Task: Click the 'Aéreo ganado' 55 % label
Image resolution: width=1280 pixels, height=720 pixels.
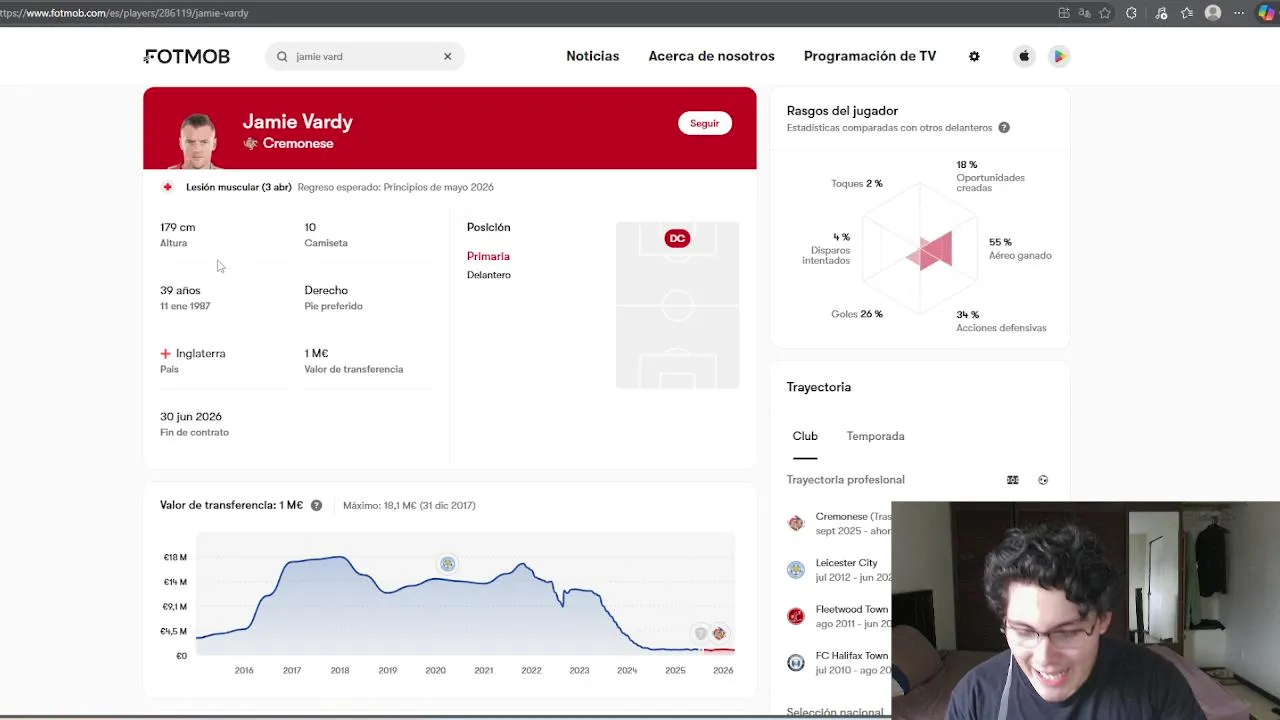Action: point(1020,249)
